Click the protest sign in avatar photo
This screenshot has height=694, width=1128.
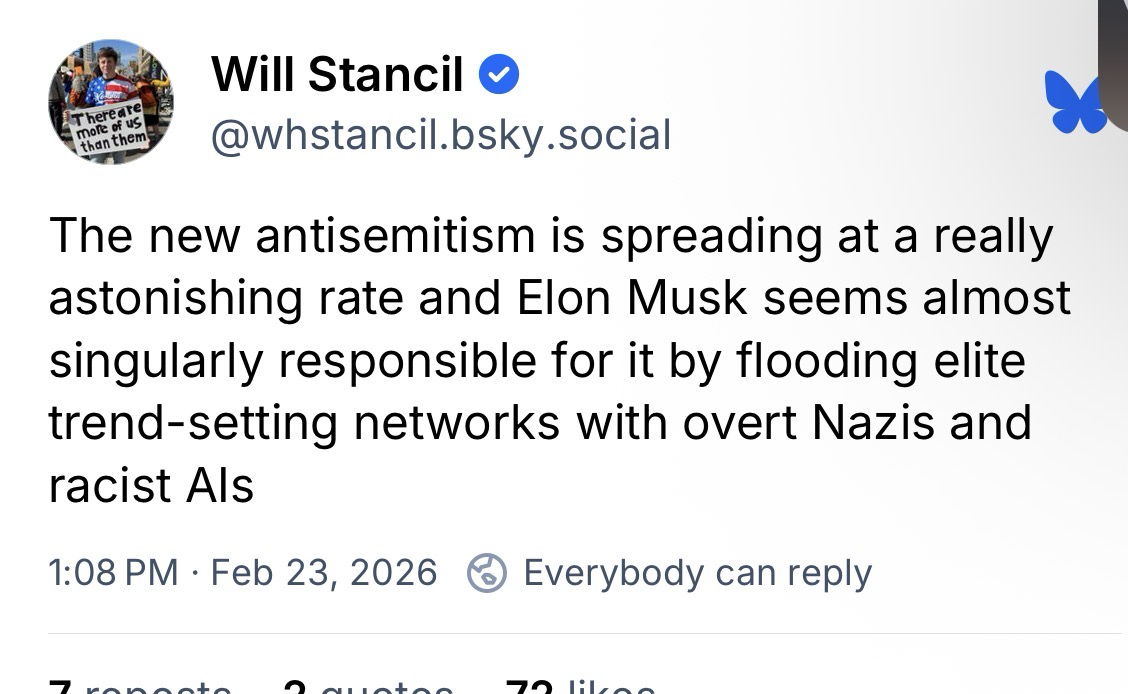(108, 132)
